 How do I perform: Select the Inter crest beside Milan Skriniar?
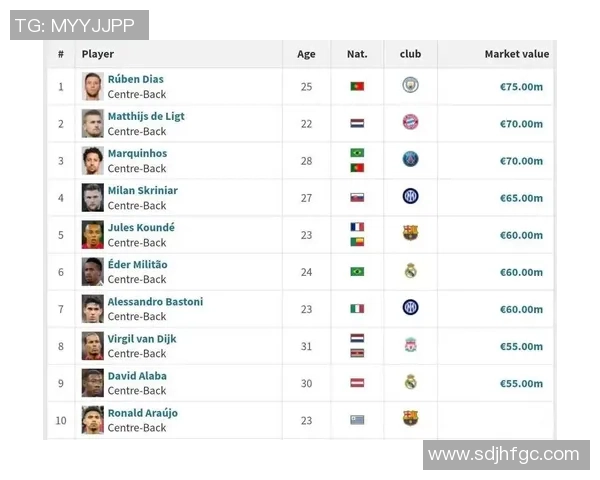pos(410,197)
